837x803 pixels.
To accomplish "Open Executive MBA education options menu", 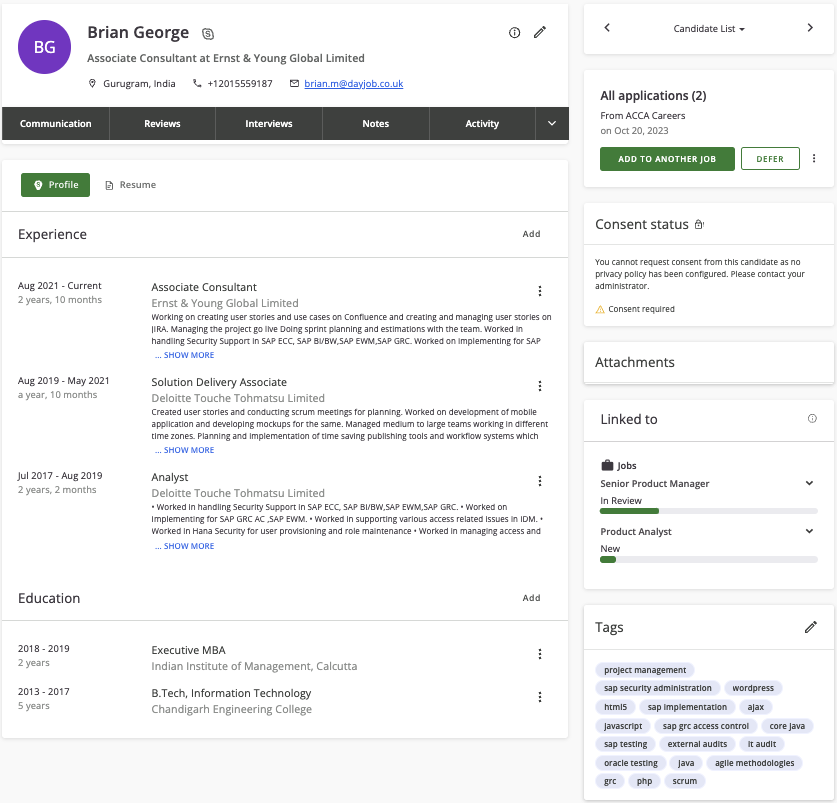I will point(540,654).
